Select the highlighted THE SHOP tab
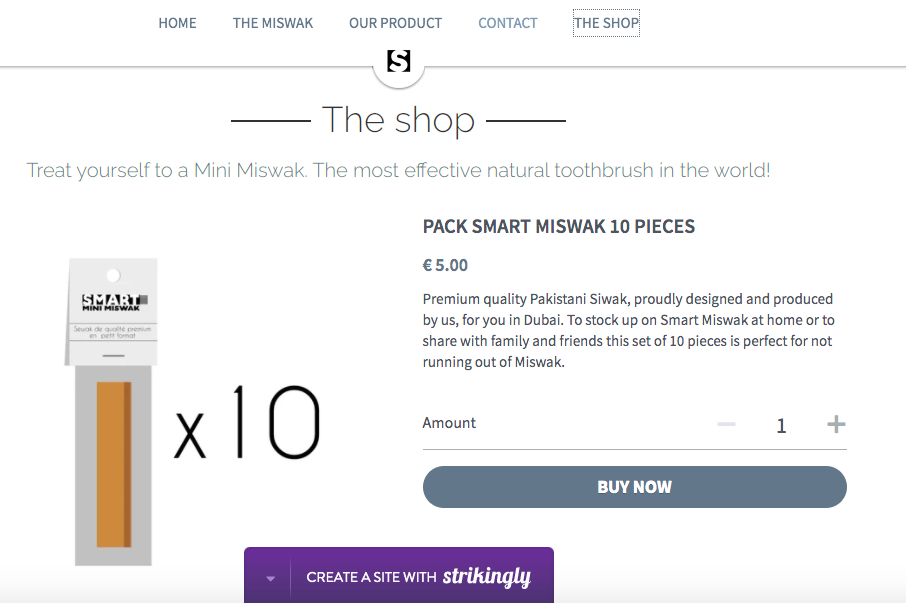This screenshot has height=603, width=906. coord(605,22)
